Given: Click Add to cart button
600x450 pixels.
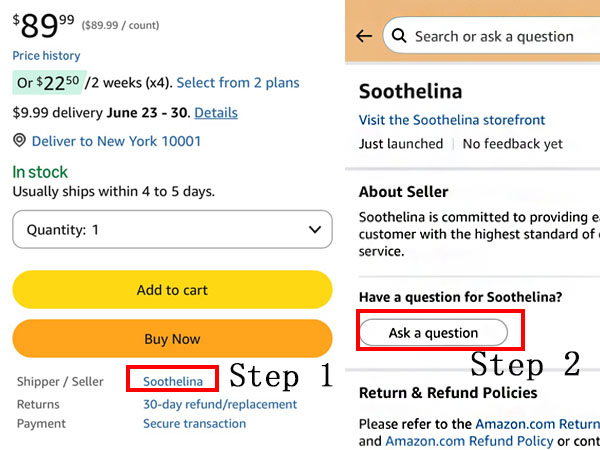Looking at the screenshot, I should (172, 290).
